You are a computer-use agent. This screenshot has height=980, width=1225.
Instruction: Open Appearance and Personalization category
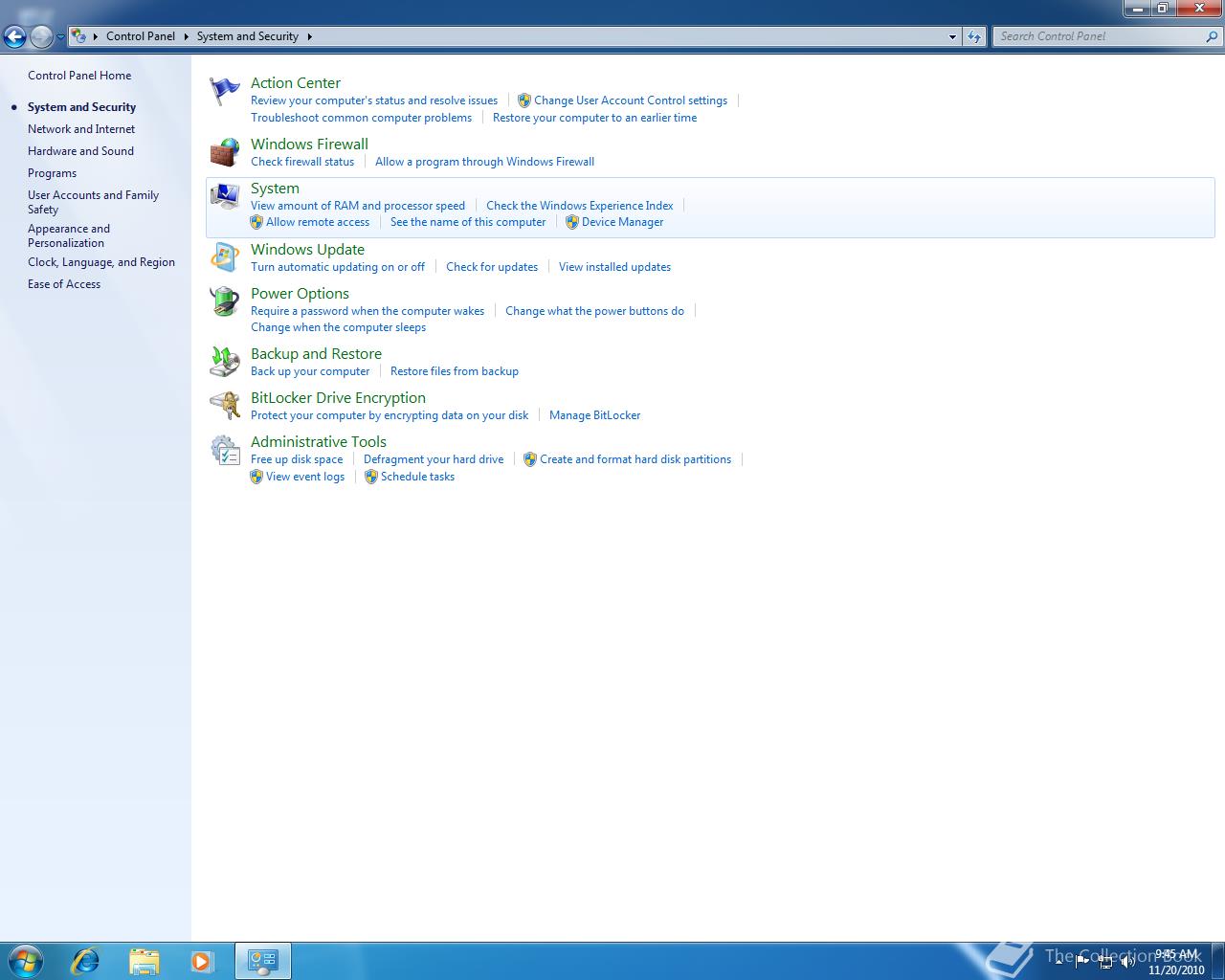pos(69,235)
